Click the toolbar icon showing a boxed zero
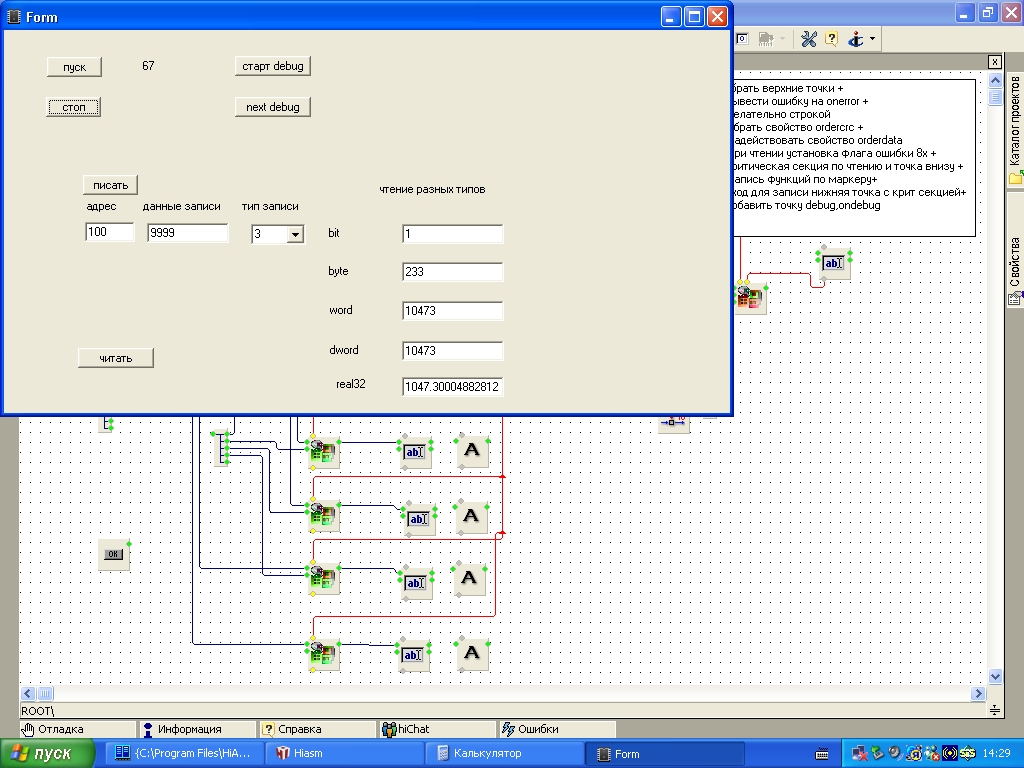The width and height of the screenshot is (1024, 768). tap(742, 39)
